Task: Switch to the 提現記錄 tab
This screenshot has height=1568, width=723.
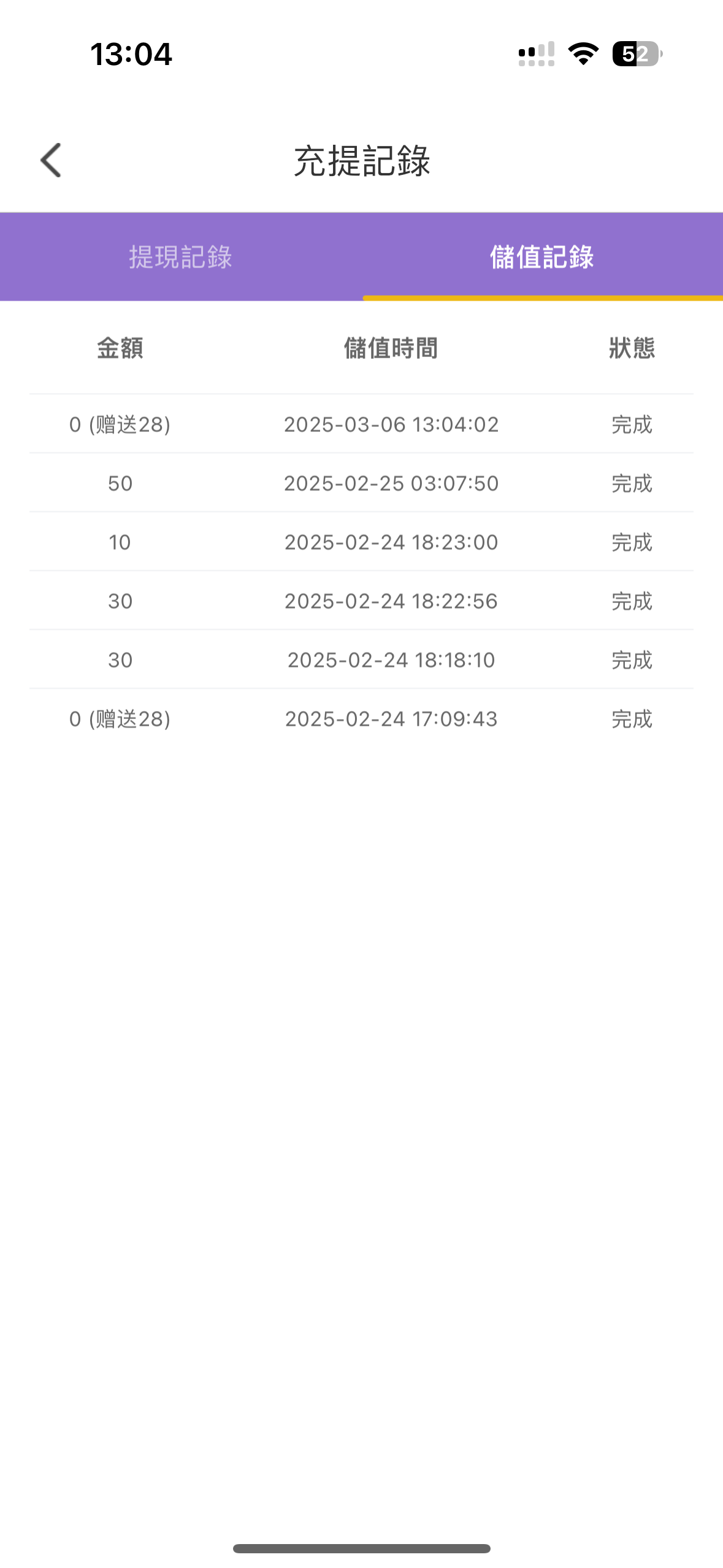Action: tap(180, 257)
